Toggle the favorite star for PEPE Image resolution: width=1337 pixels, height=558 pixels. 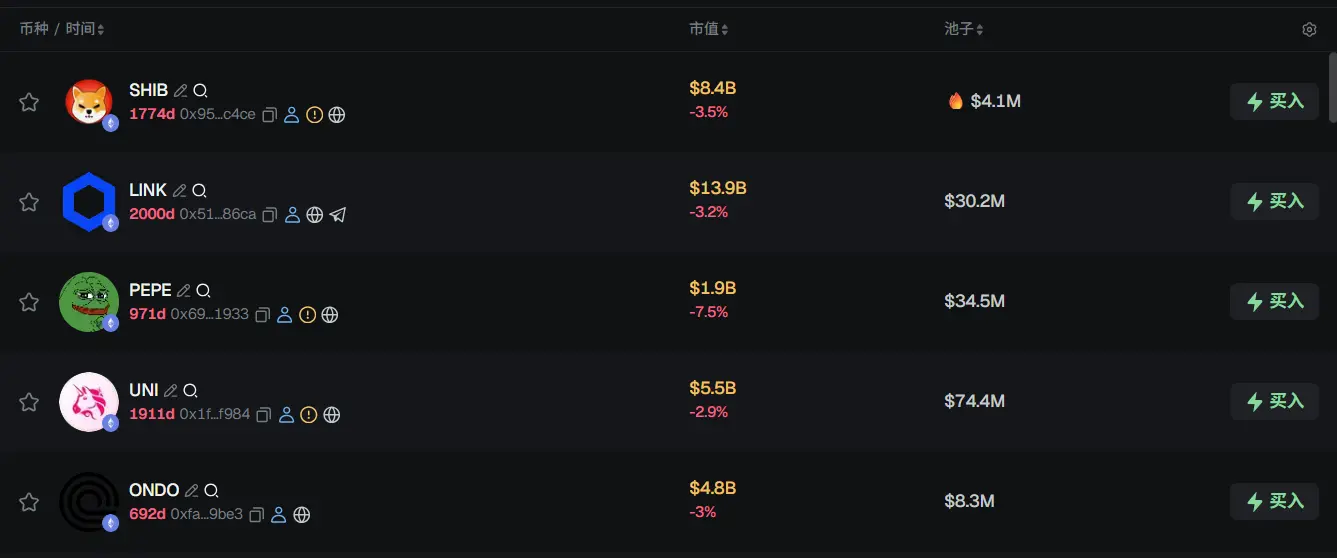[29, 302]
